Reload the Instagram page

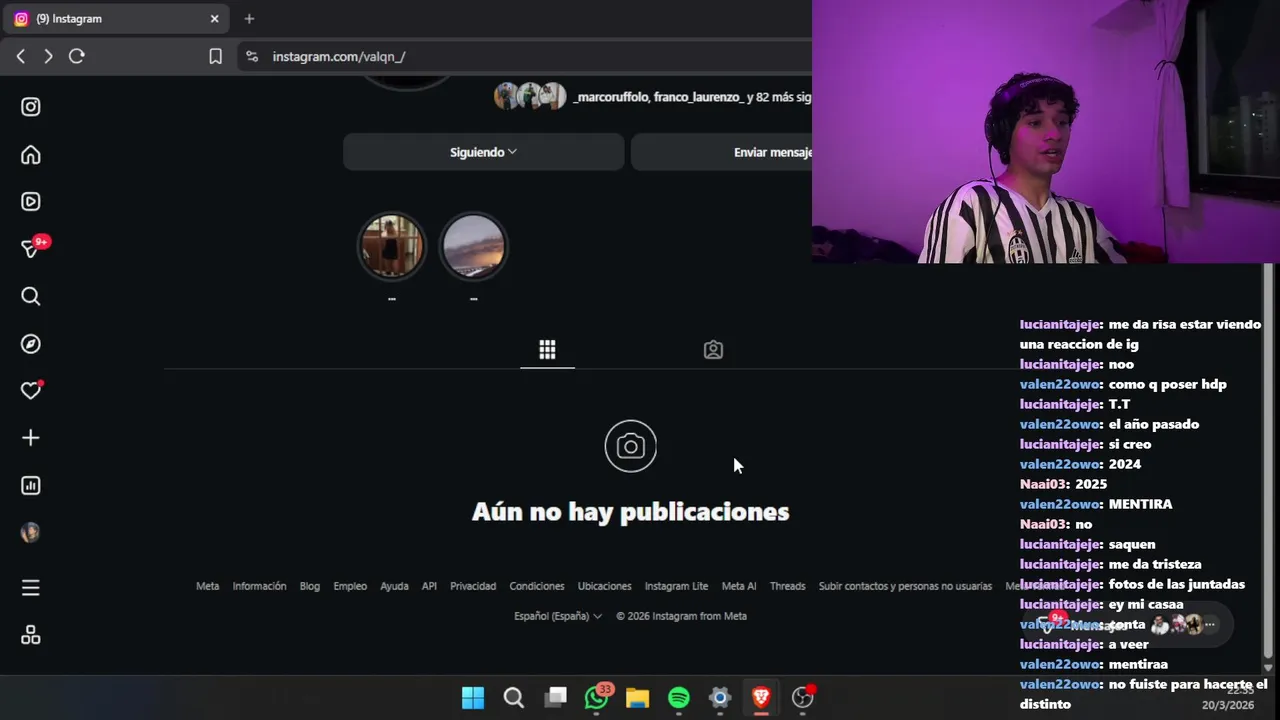click(x=76, y=56)
